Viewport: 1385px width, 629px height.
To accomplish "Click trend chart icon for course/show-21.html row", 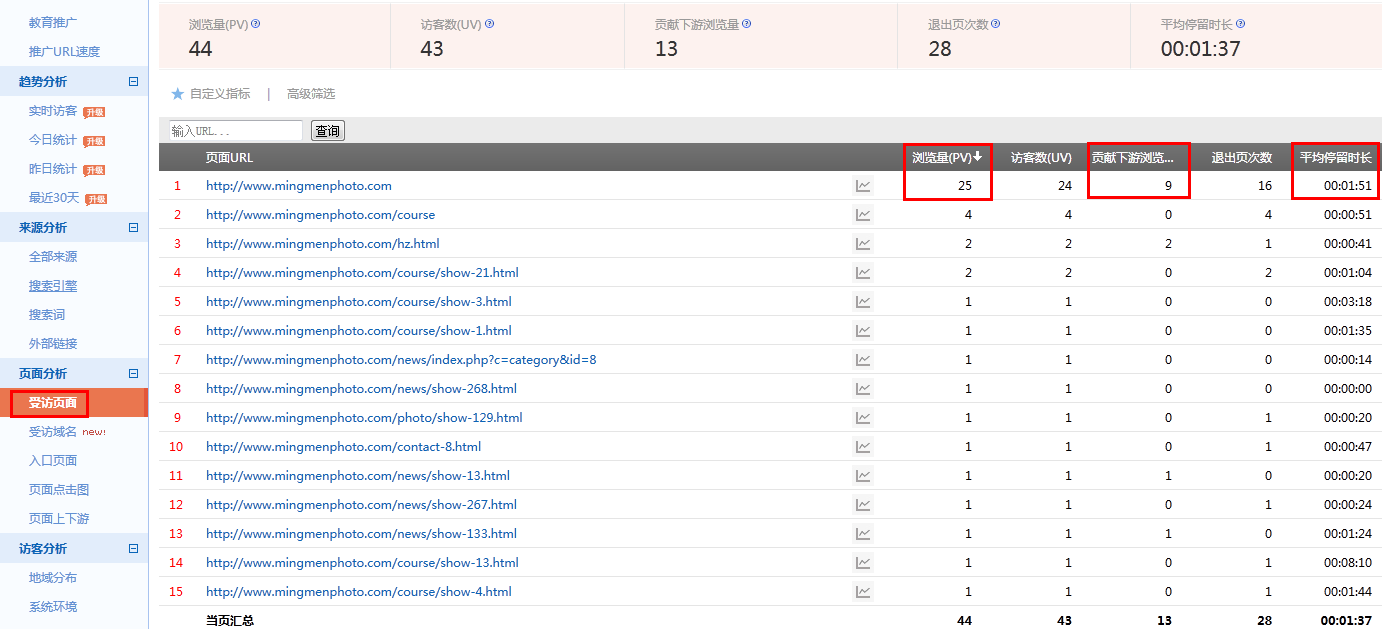I will pyautogui.click(x=863, y=273).
